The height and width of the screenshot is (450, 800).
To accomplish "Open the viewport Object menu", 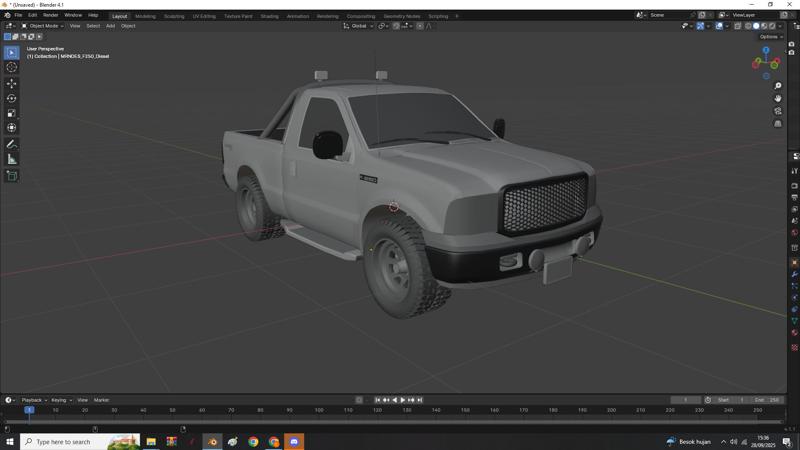I will [128, 26].
